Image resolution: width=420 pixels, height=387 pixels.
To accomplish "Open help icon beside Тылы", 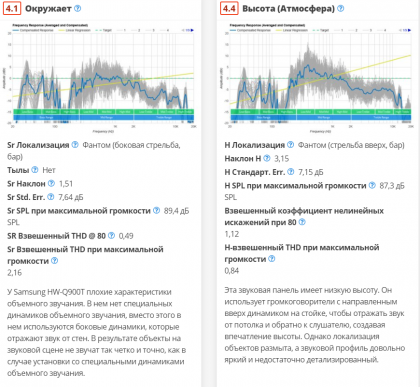I will coord(35,170).
